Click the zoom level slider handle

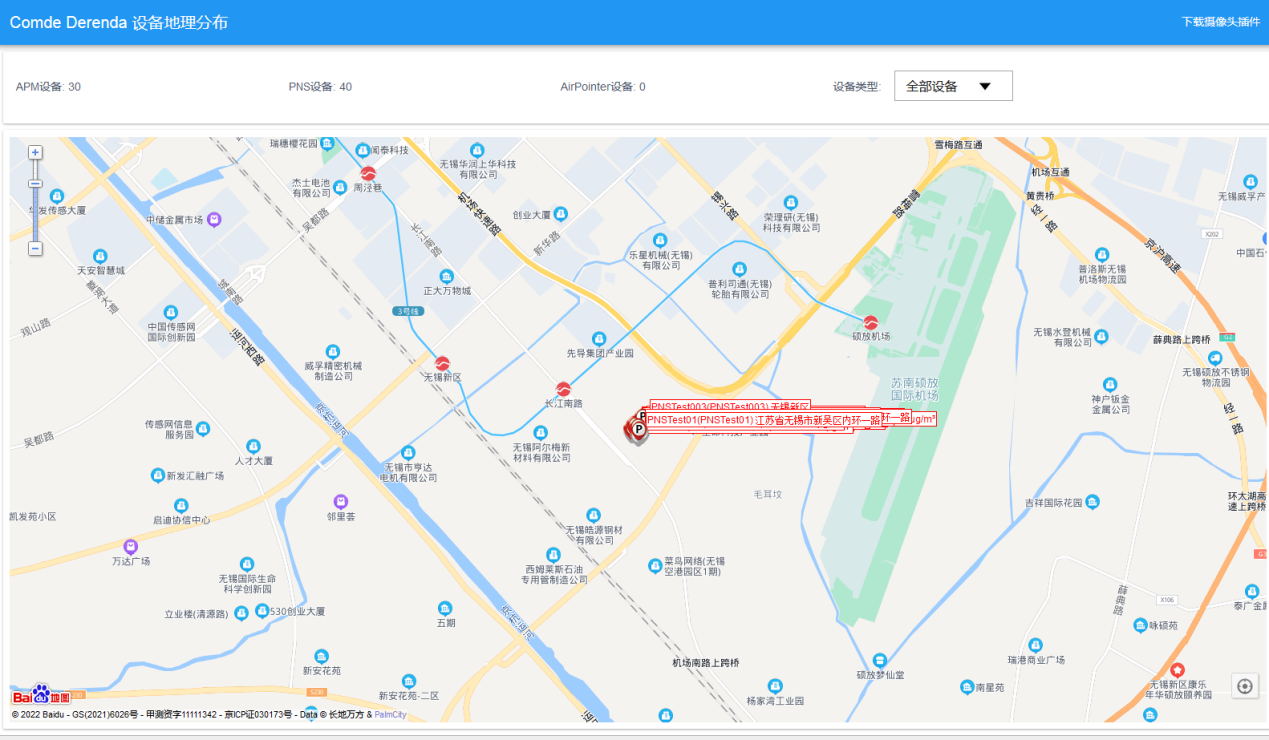[35, 184]
